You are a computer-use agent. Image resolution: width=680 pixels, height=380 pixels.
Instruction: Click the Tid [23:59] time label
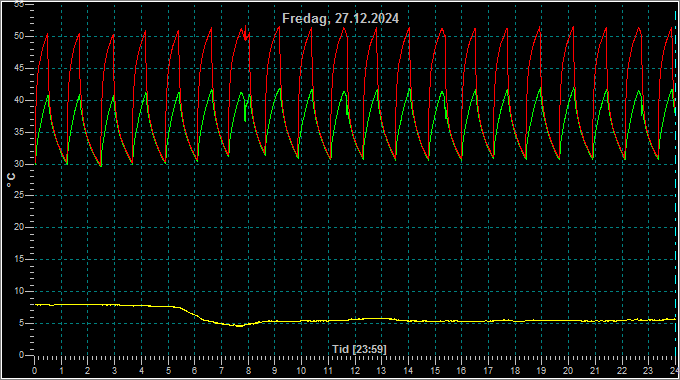point(359,349)
